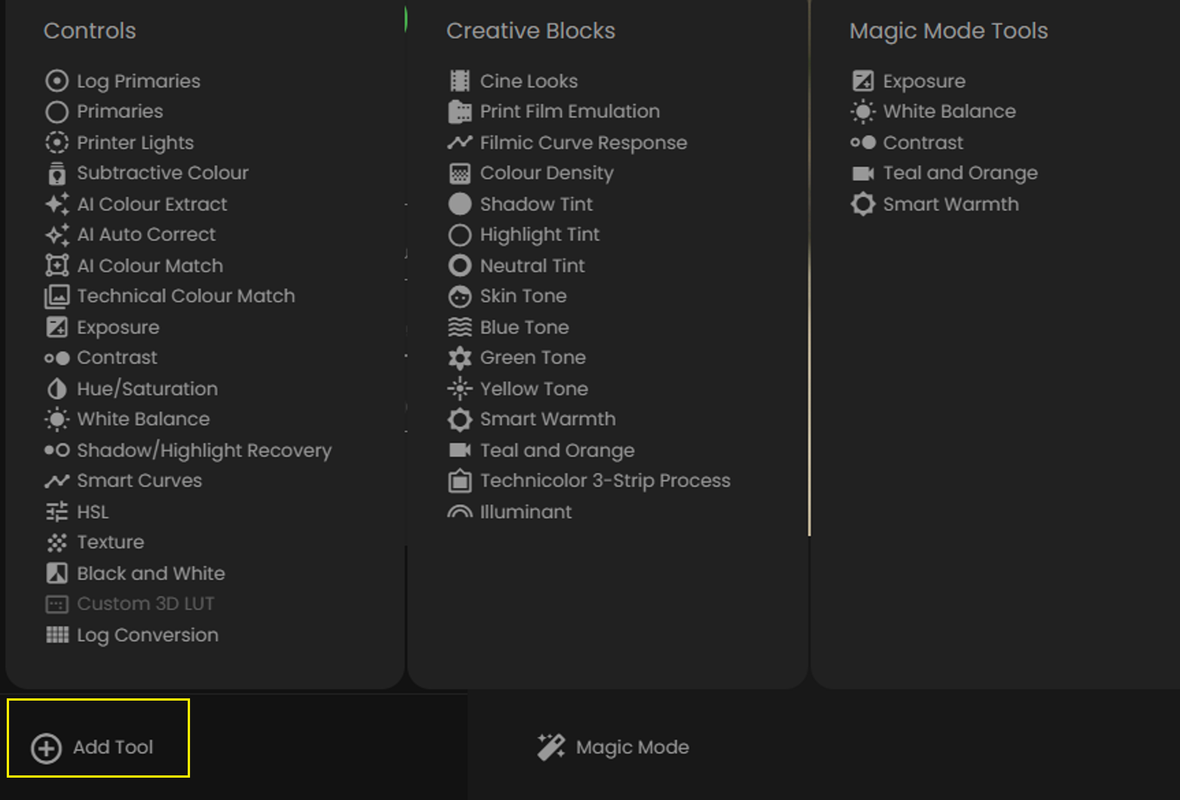The height and width of the screenshot is (800, 1180).
Task: Choose the Highlight Tint creative block
Action: click(524, 235)
